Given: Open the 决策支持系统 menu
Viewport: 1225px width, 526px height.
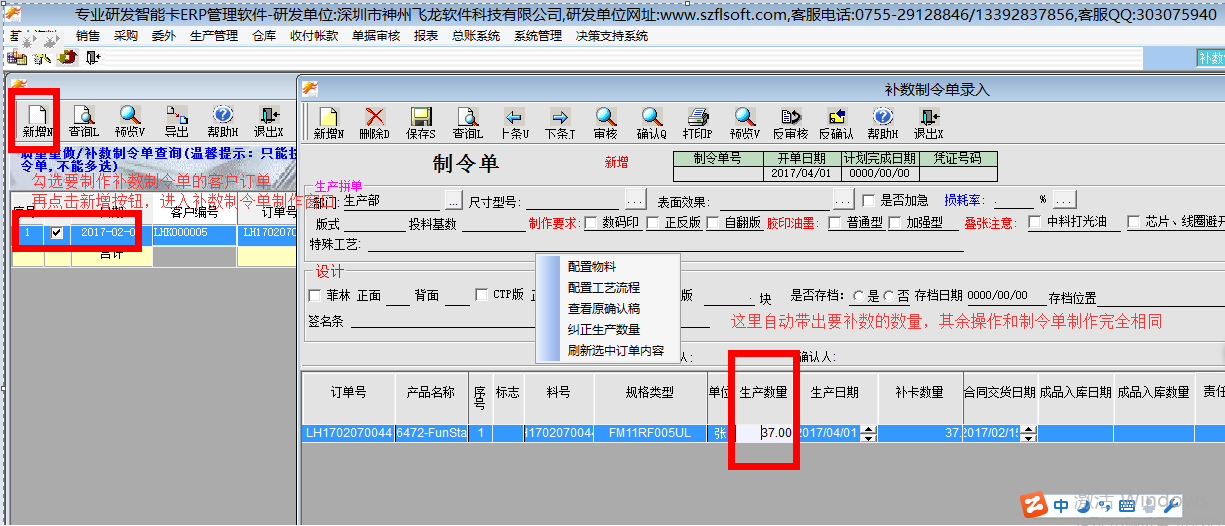Looking at the screenshot, I should [612, 36].
